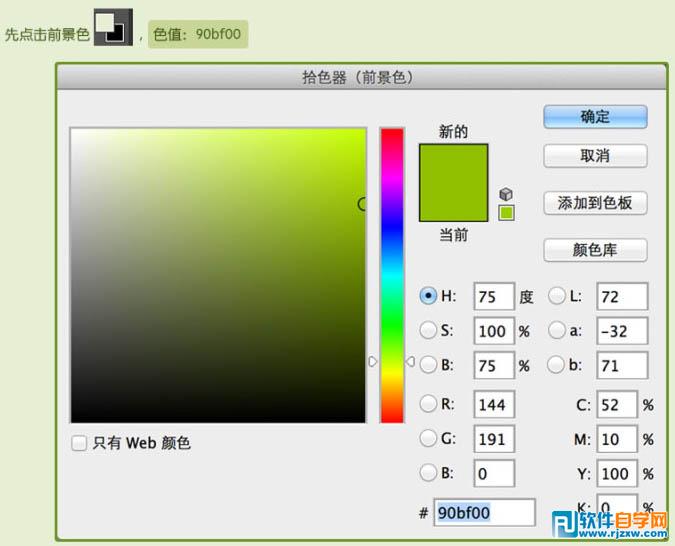Click the Lab b field showing 71
The height and width of the screenshot is (546, 675).
coord(622,365)
